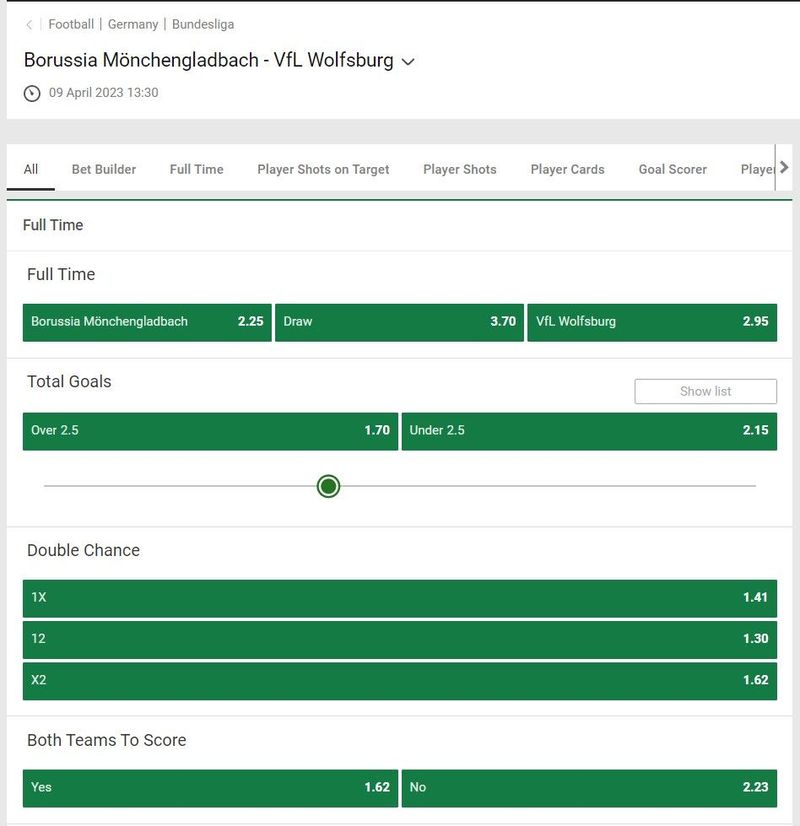Select the Draw odds 3.70
This screenshot has height=826, width=800.
(399, 322)
